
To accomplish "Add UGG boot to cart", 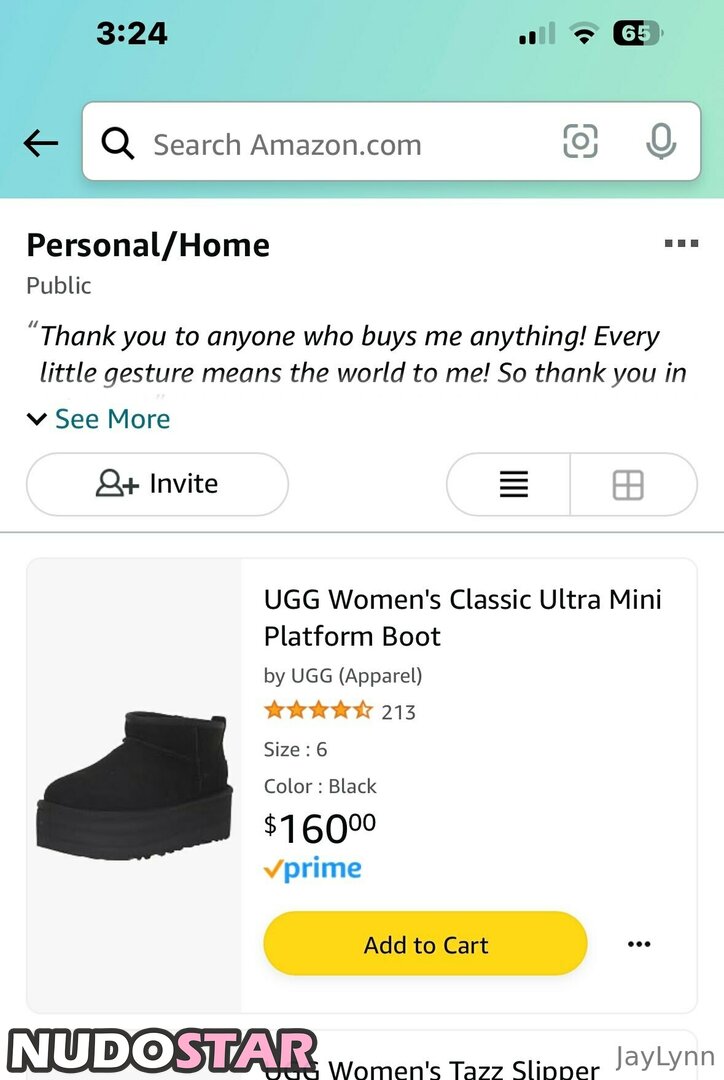I will tap(425, 944).
